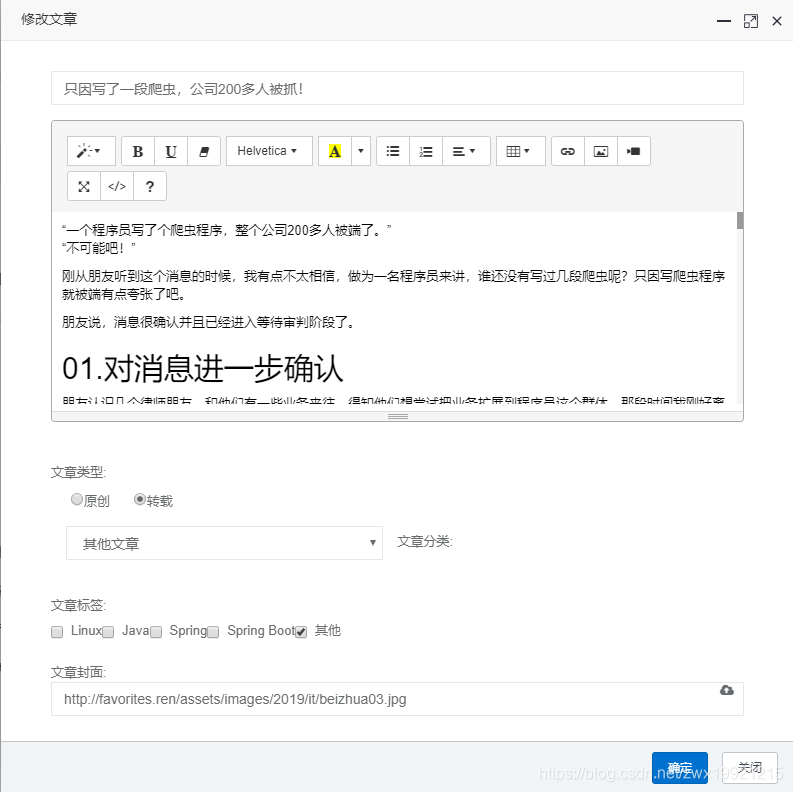Image resolution: width=793 pixels, height=792 pixels.
Task: Click the eraser remove-format icon
Action: 204,151
